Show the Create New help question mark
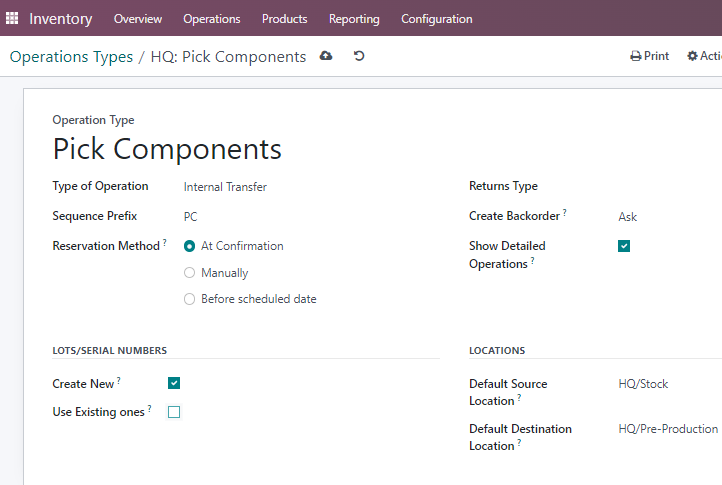Viewport: 722px width, 485px height. 119,380
